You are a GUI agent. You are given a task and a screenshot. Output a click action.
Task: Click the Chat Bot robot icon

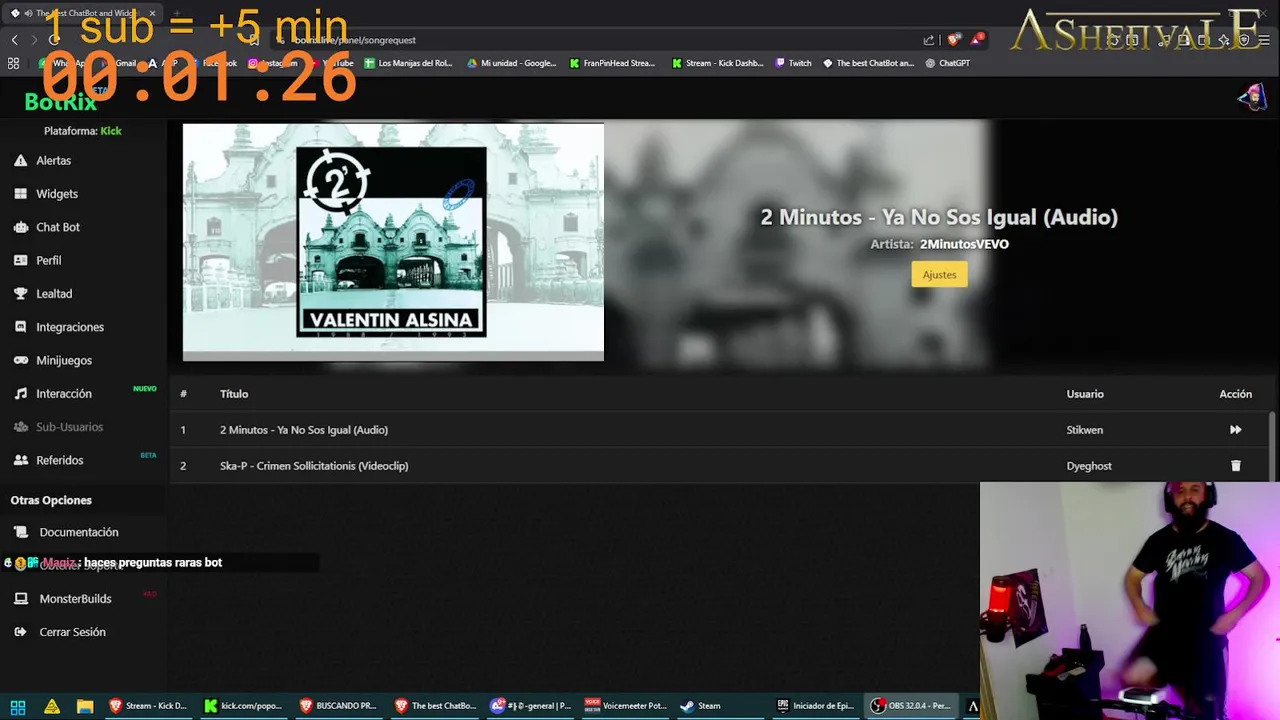(20, 227)
